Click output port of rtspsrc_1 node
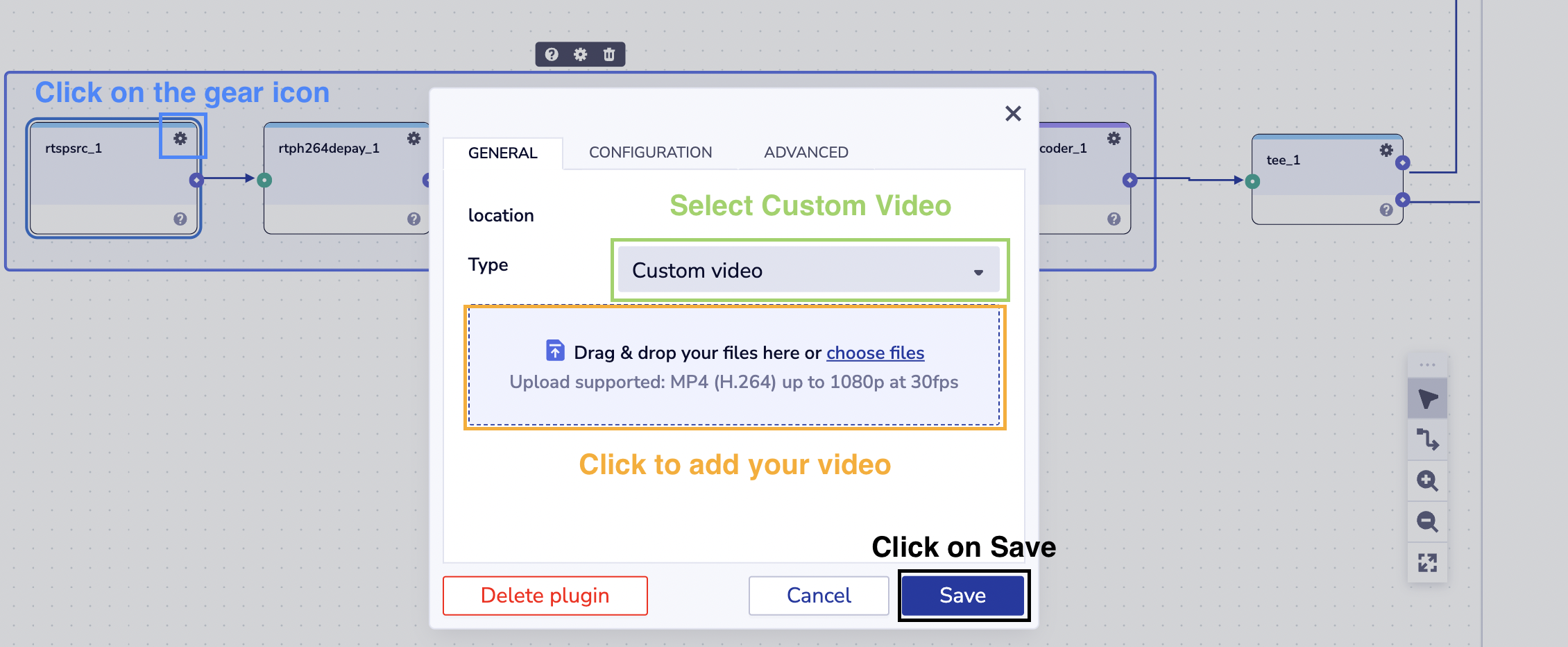 (x=196, y=180)
